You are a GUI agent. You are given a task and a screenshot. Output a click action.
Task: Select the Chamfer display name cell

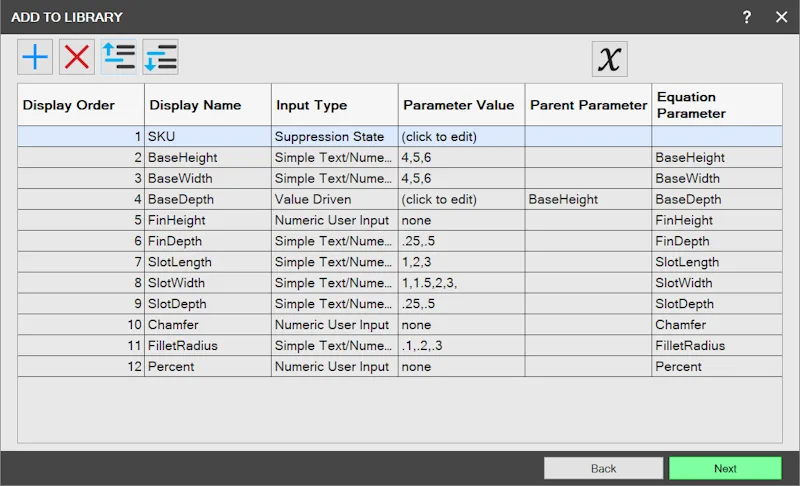pyautogui.click(x=208, y=325)
